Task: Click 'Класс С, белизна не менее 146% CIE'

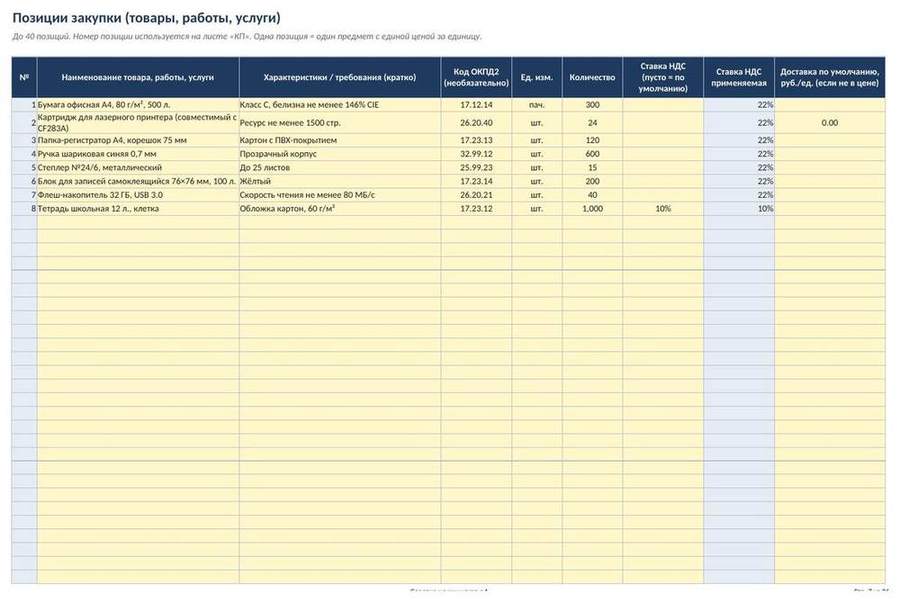Action: pyautogui.click(x=340, y=105)
